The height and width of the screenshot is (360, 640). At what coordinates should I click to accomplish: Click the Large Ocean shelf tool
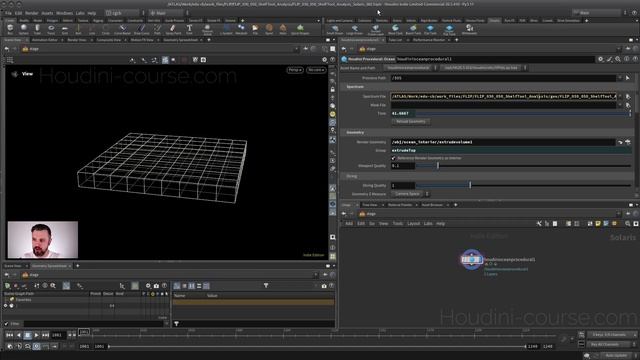pos(354,29)
